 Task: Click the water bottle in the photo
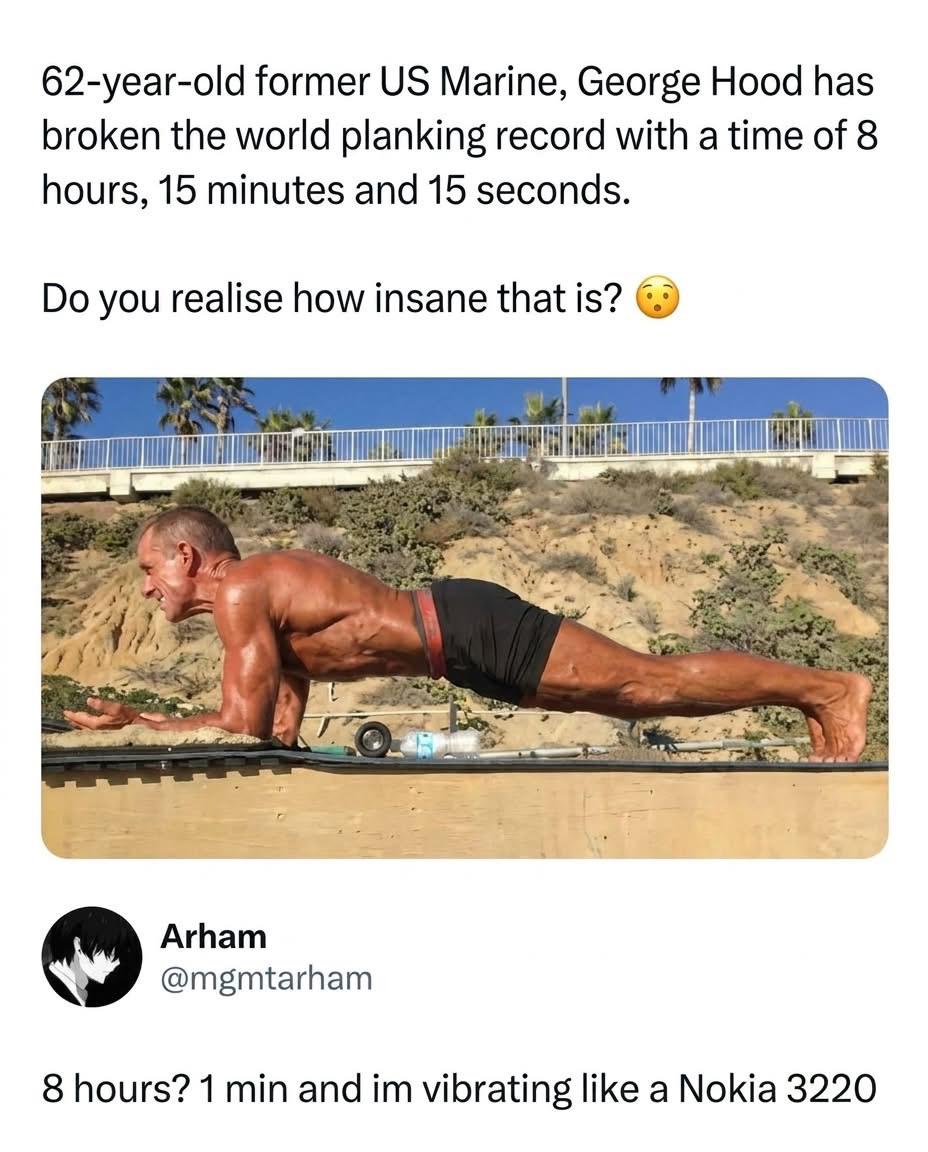tap(438, 743)
